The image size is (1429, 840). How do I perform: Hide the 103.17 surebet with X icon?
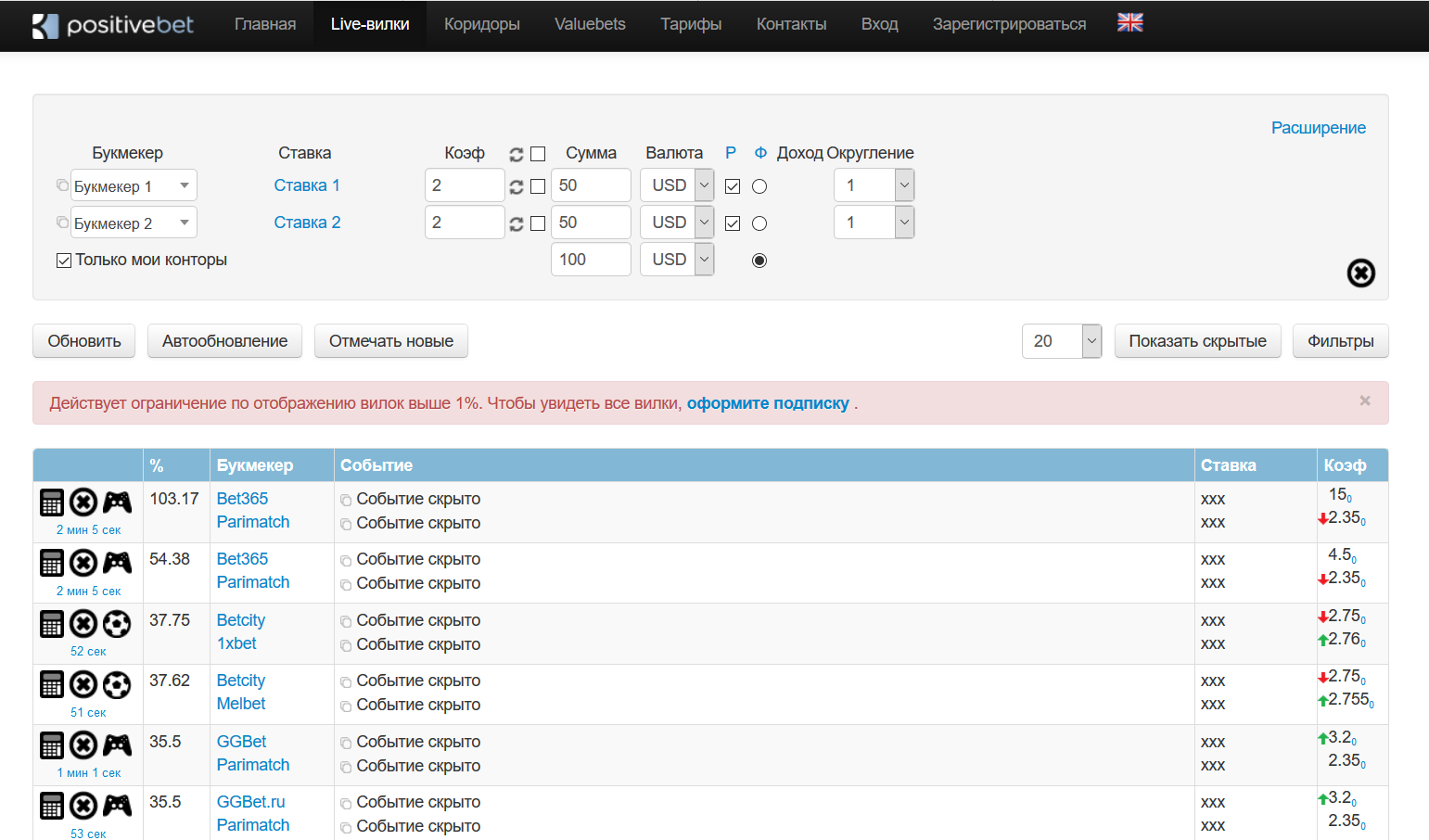point(83,503)
